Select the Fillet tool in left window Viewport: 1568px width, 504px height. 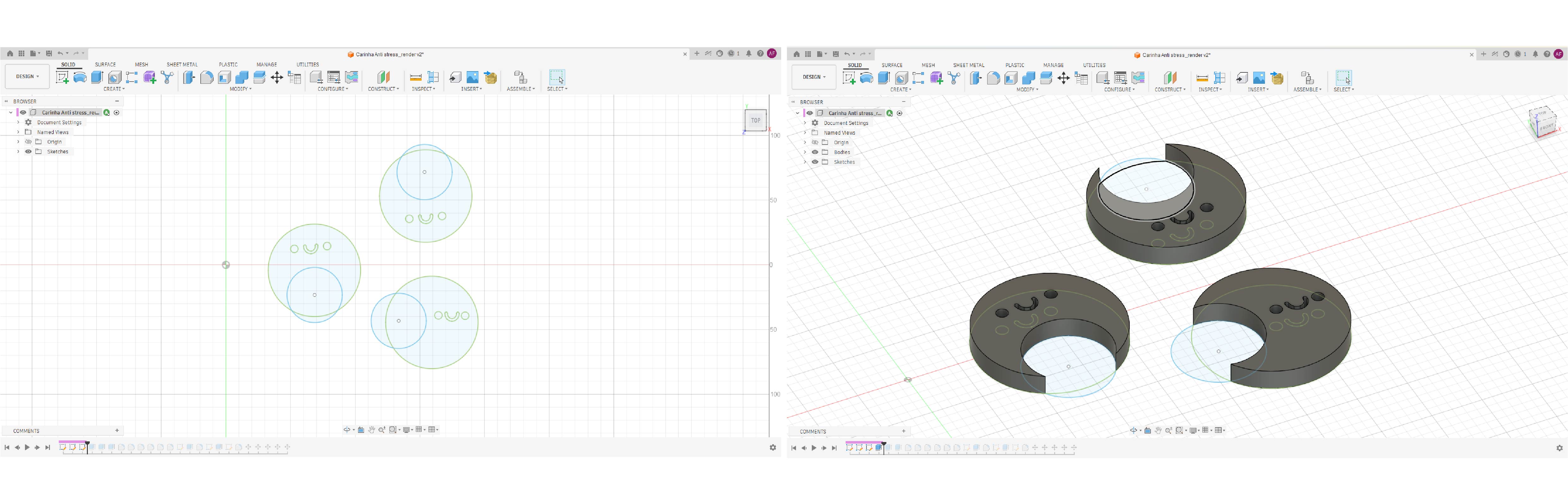tap(207, 77)
